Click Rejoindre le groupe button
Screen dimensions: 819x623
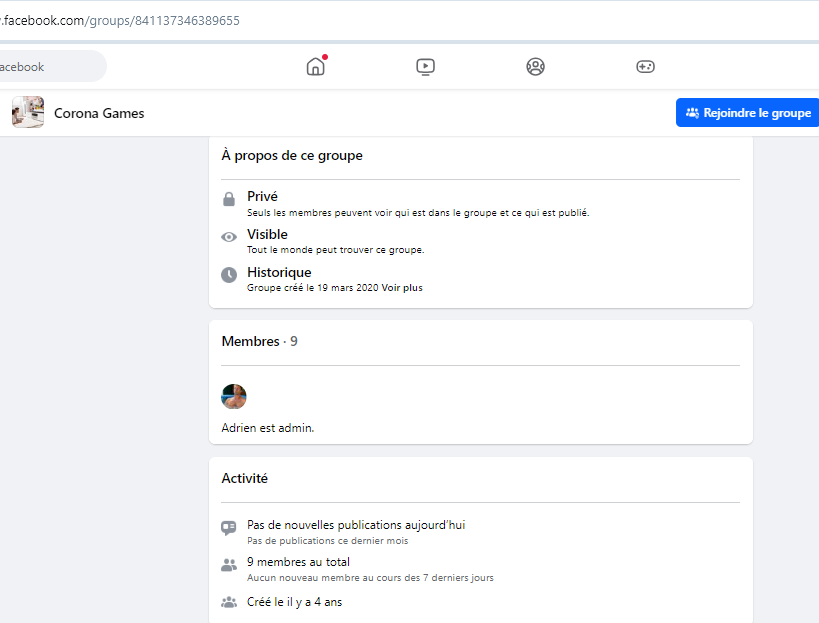748,113
